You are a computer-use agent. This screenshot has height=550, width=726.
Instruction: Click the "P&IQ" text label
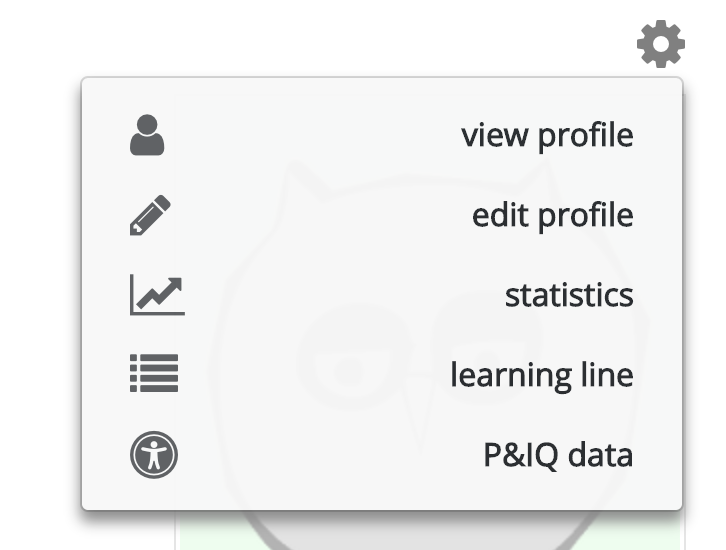[520, 456]
